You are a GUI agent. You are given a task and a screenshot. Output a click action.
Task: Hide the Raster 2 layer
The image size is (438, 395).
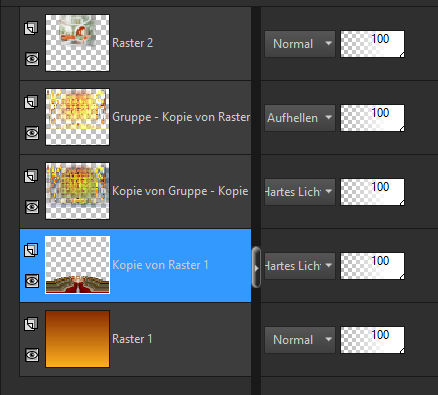(x=32, y=59)
